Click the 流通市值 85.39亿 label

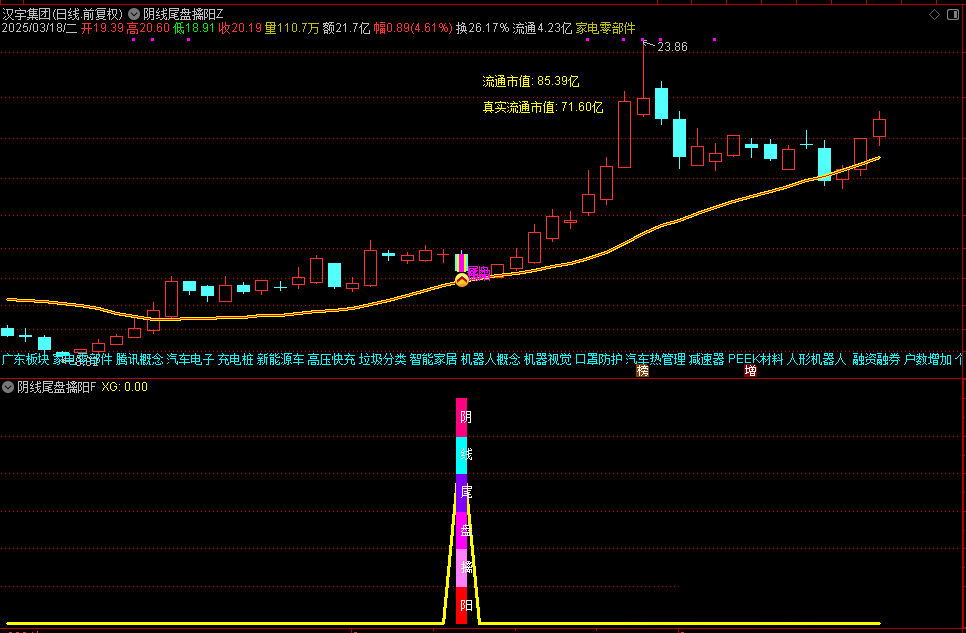[531, 81]
